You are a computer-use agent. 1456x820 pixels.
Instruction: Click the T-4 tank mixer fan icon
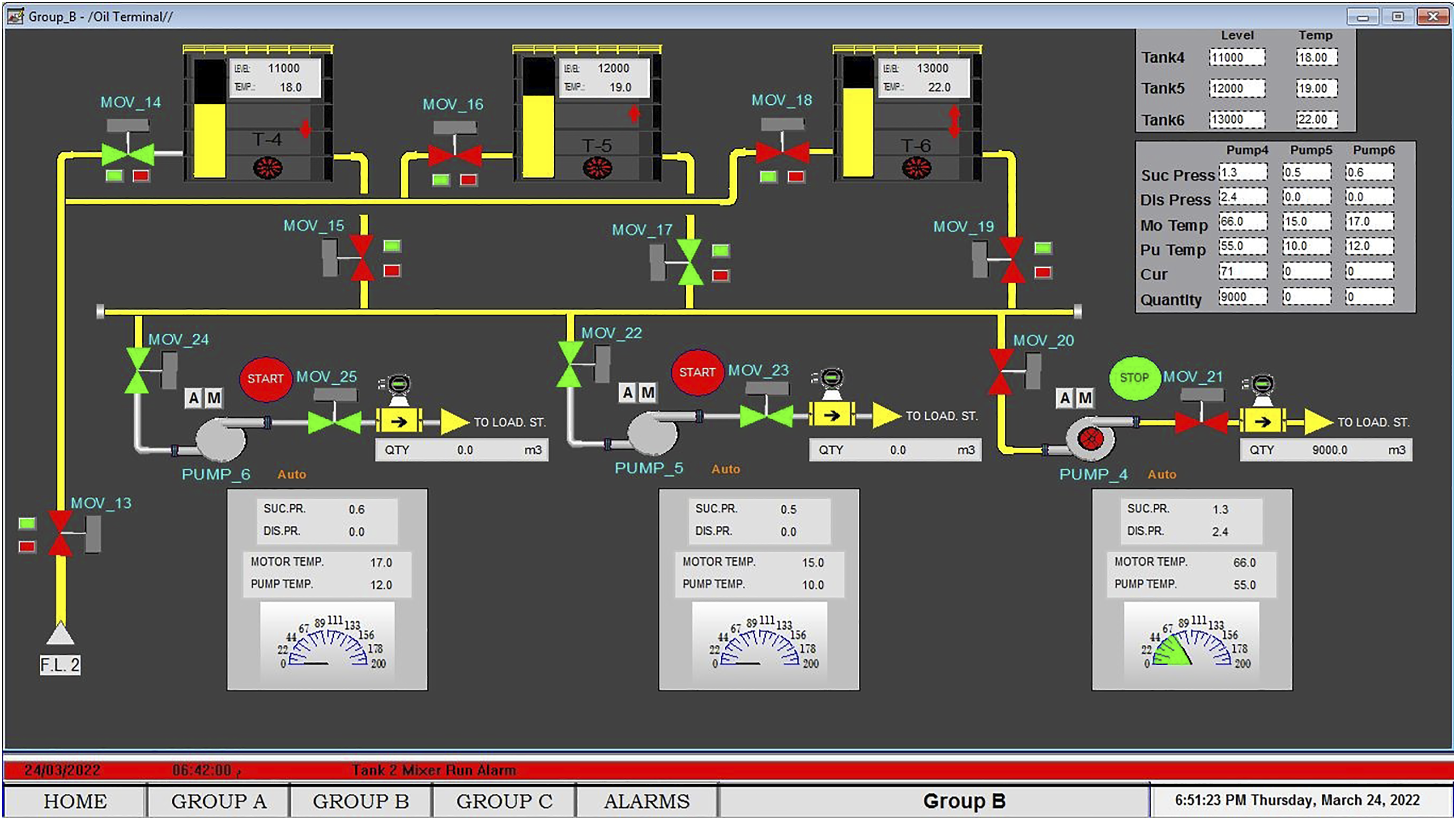click(268, 167)
